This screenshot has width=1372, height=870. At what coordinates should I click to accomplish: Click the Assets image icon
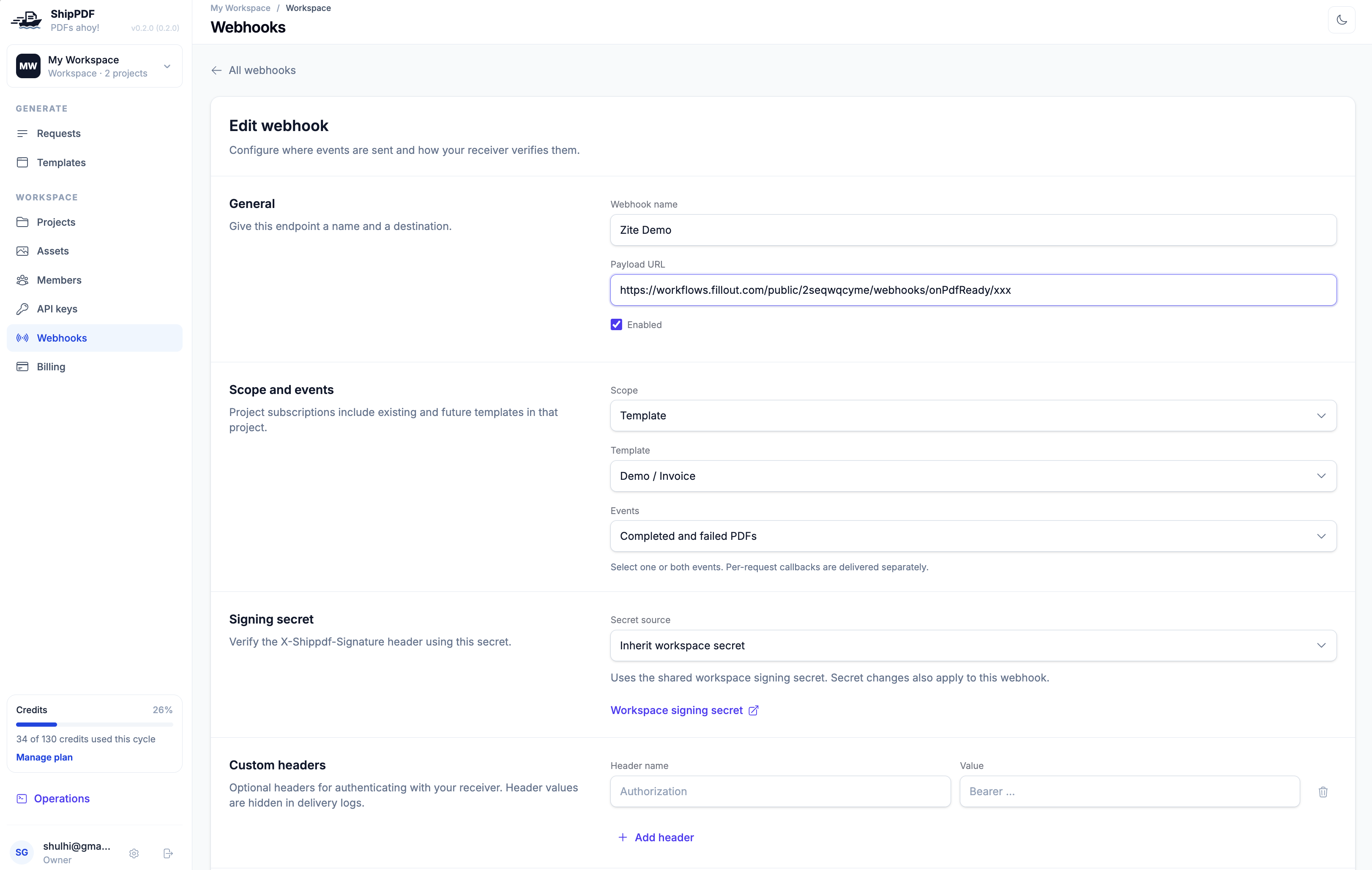click(x=22, y=251)
